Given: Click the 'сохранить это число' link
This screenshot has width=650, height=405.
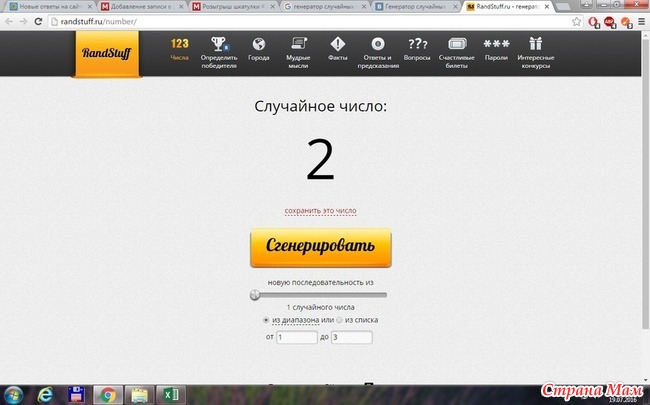Looking at the screenshot, I should coord(320,211).
